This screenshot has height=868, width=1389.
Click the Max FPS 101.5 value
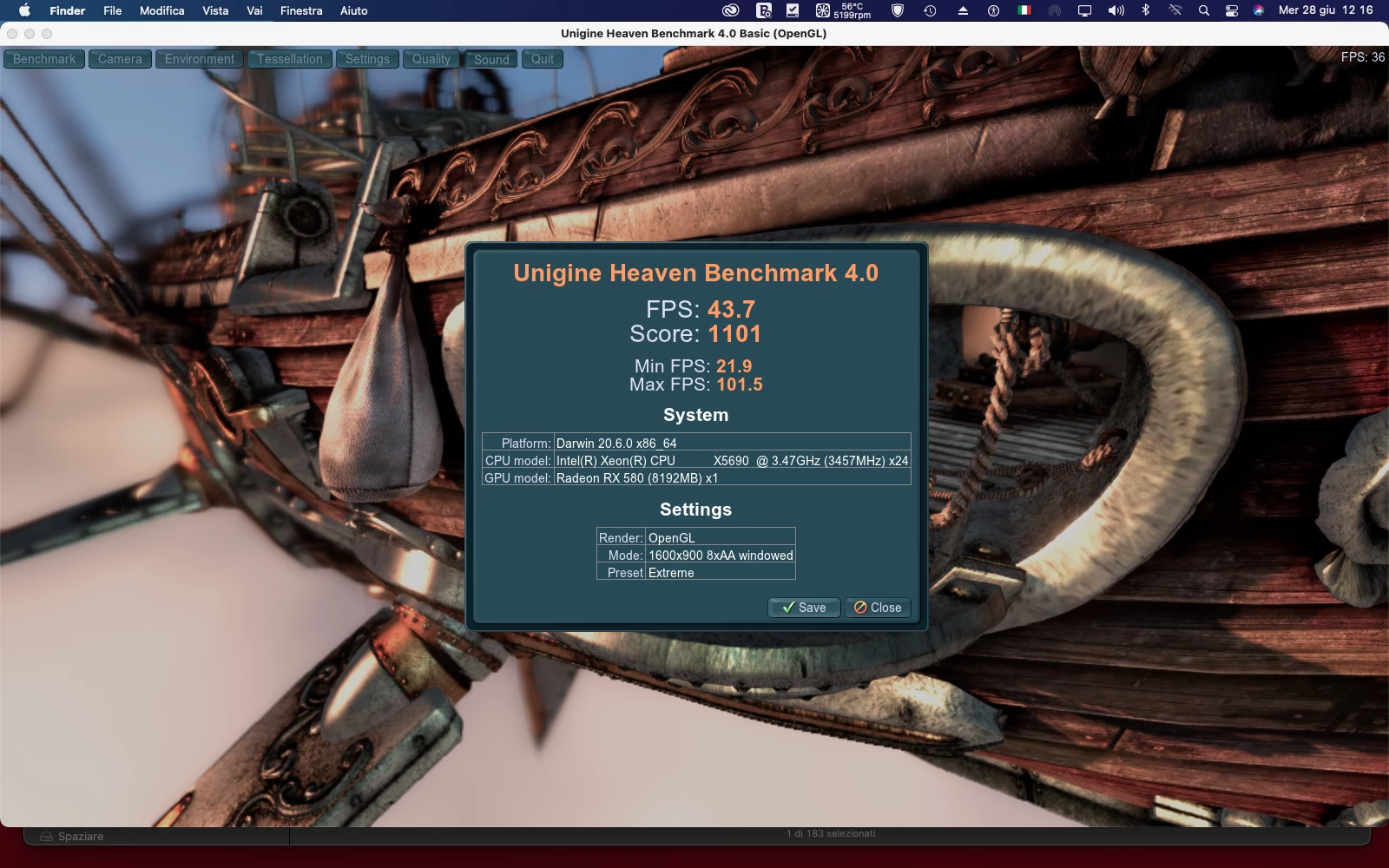tap(740, 385)
